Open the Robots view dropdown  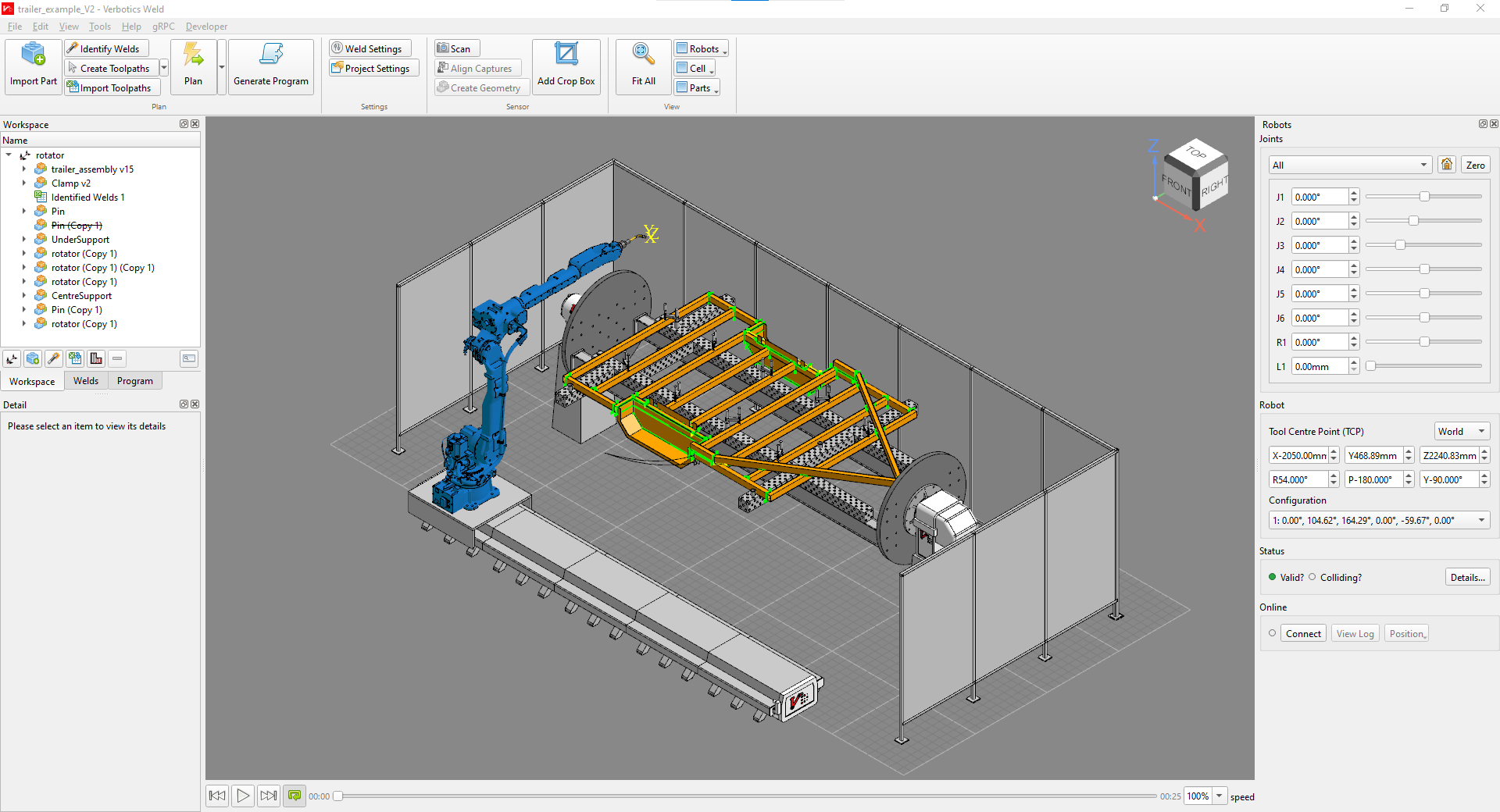[x=701, y=48]
